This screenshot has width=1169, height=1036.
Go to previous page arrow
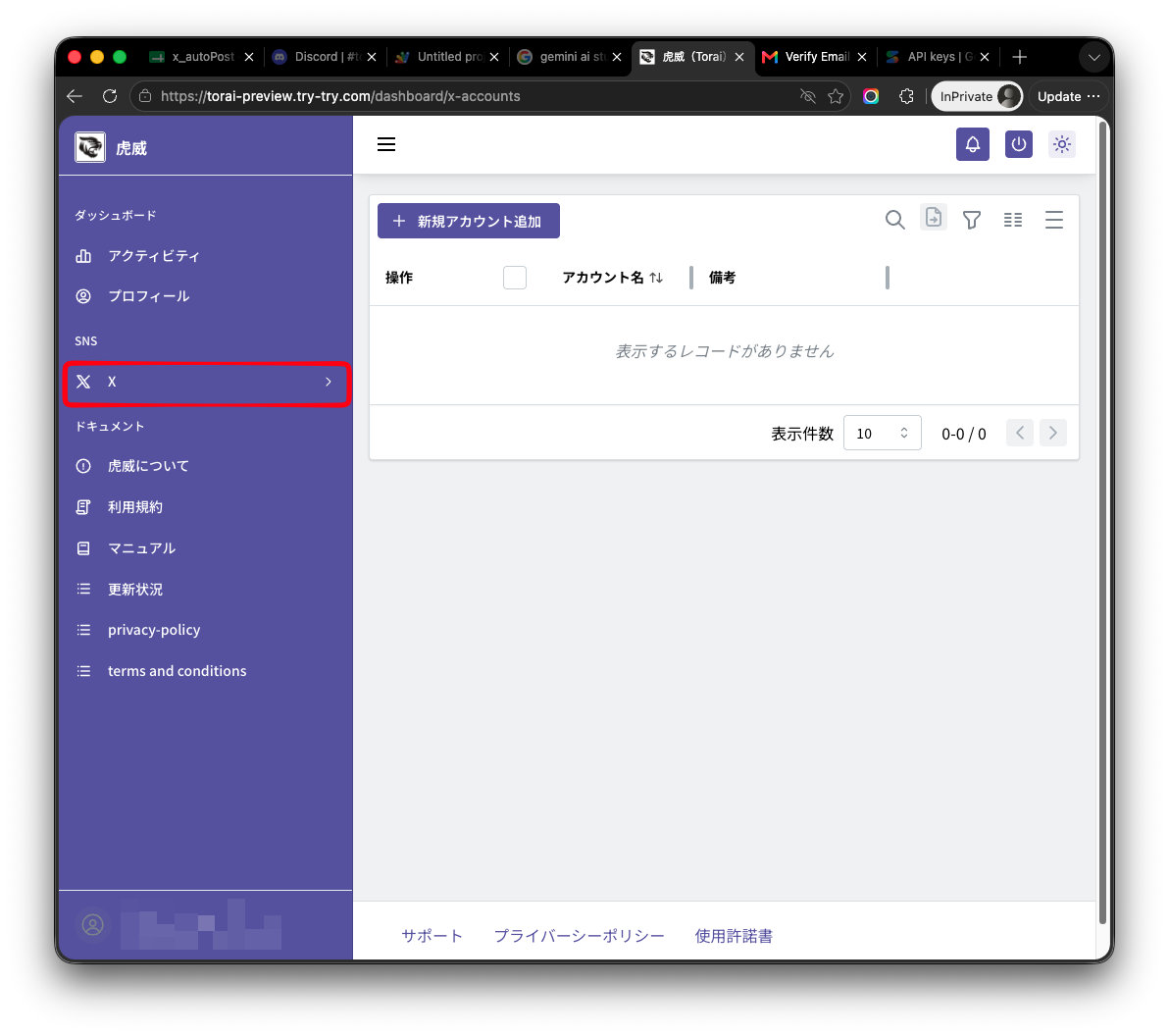pyautogui.click(x=1019, y=433)
